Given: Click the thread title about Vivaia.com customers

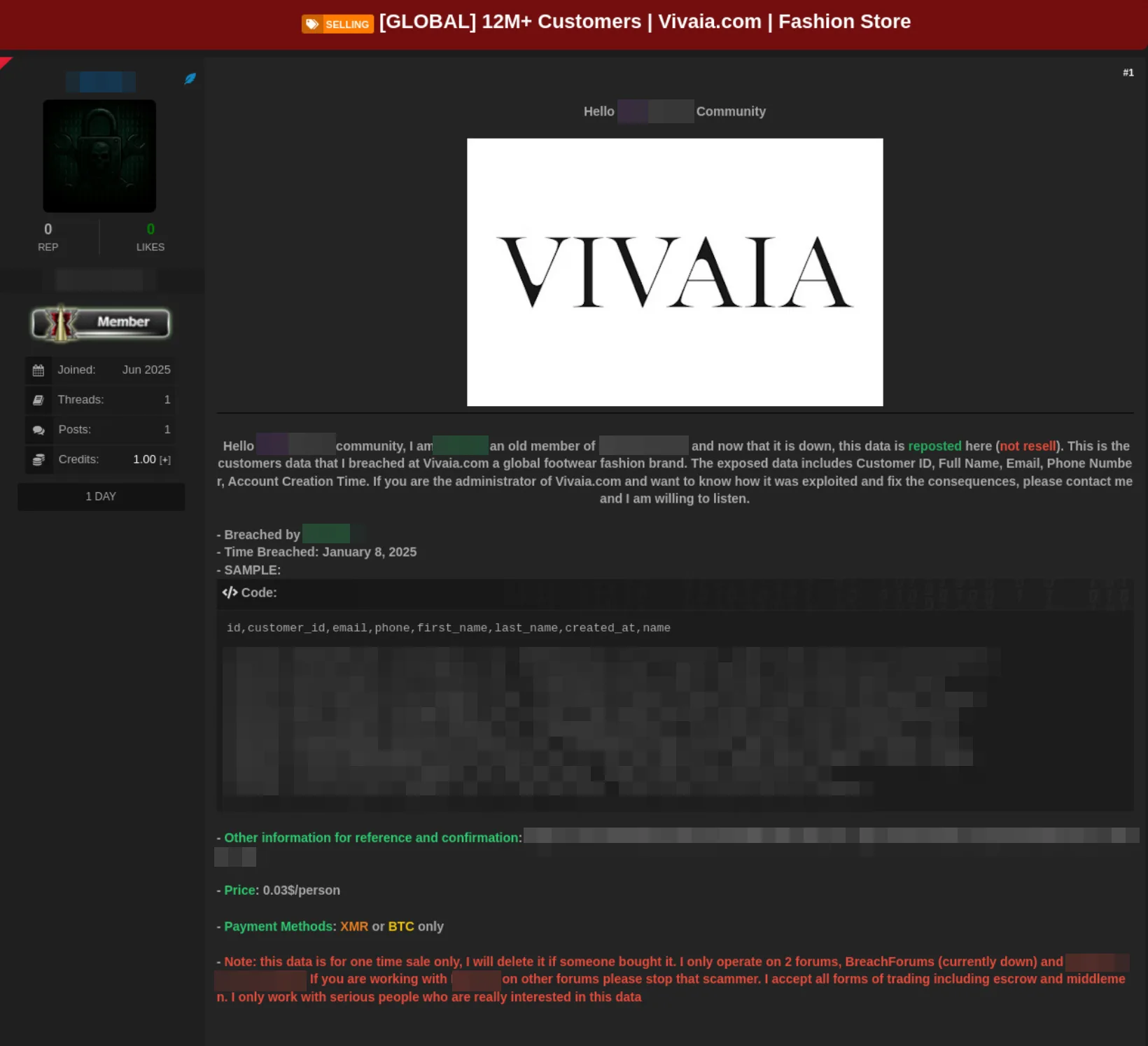Looking at the screenshot, I should tap(645, 22).
